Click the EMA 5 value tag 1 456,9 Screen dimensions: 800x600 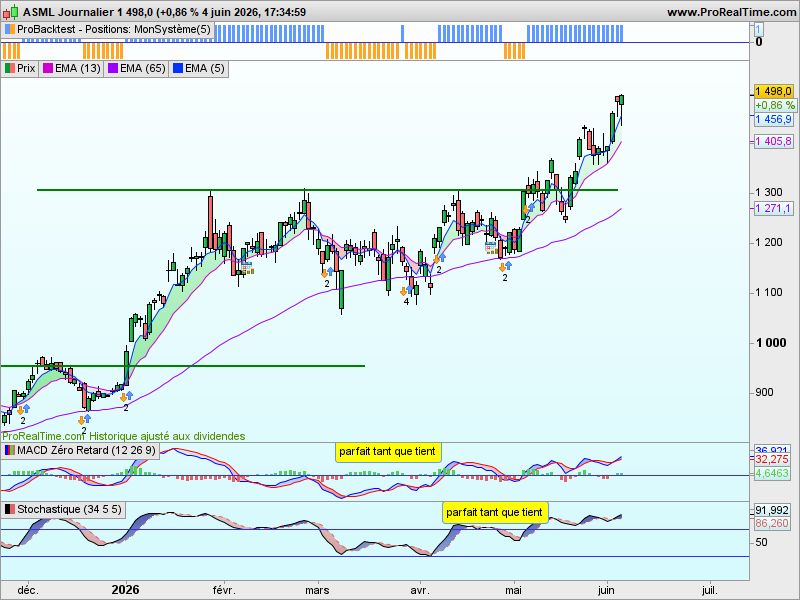click(773, 119)
